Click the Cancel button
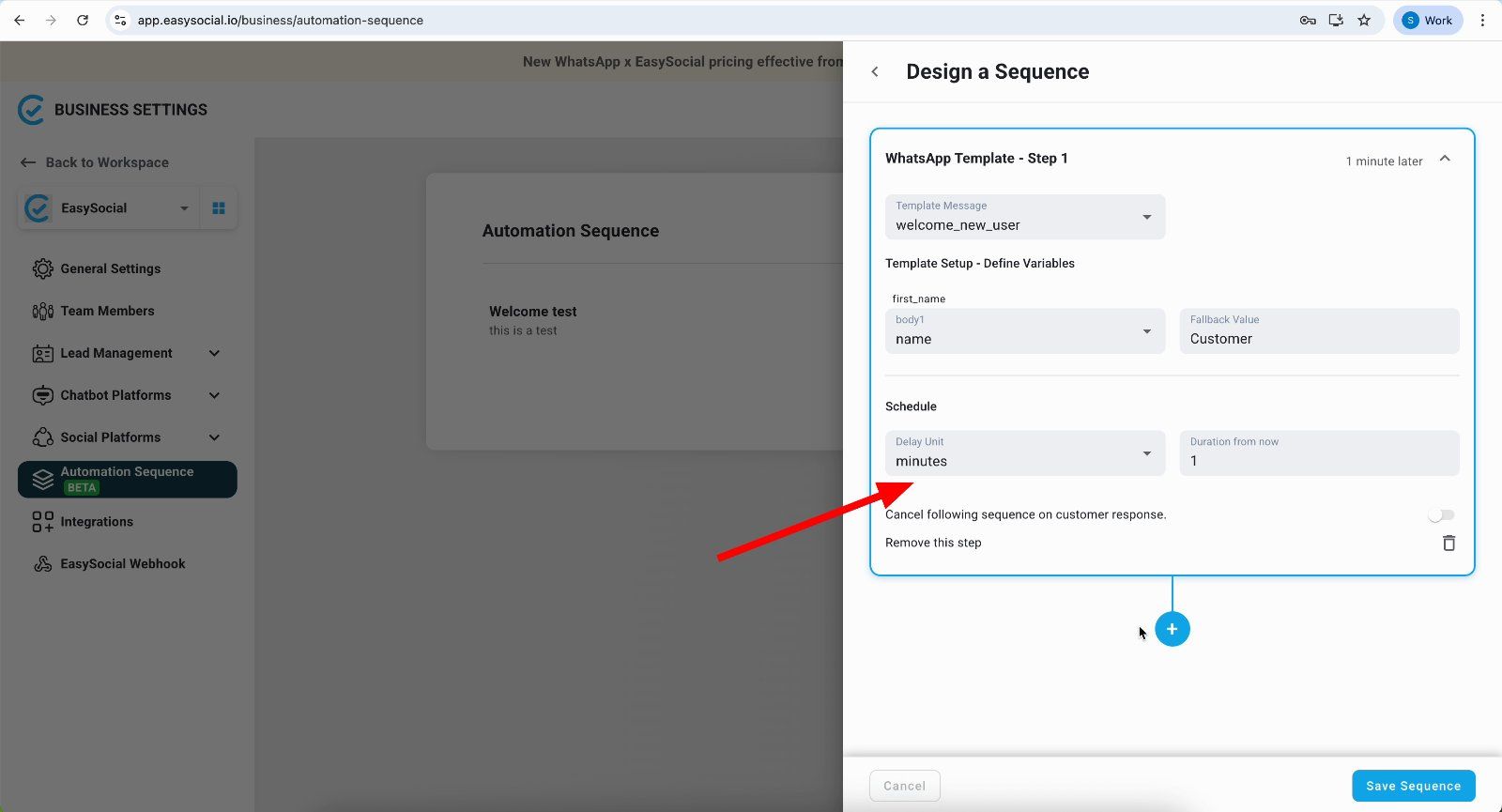This screenshot has width=1502, height=812. click(x=905, y=786)
